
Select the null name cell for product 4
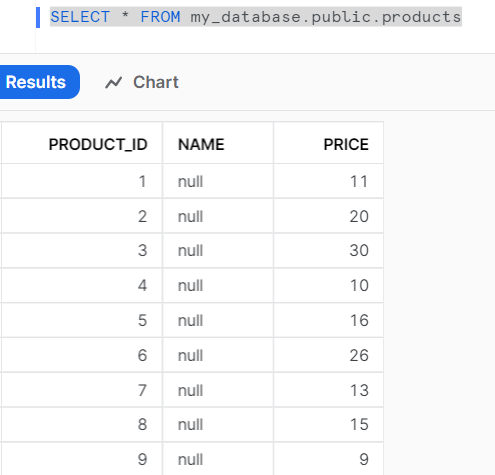pos(218,286)
